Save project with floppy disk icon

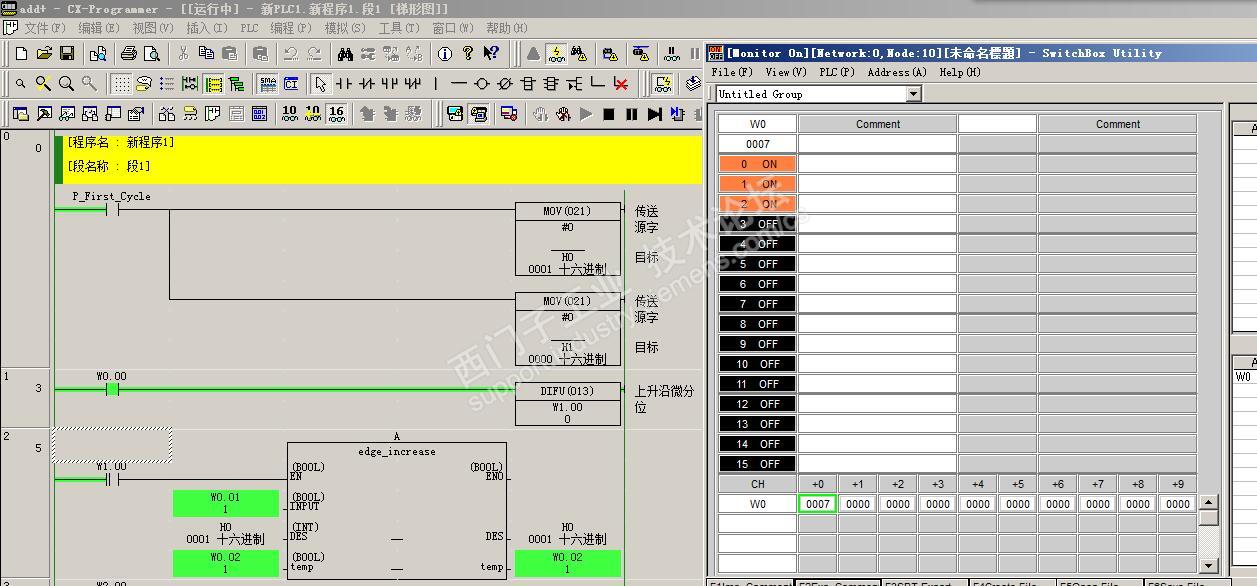(67, 53)
